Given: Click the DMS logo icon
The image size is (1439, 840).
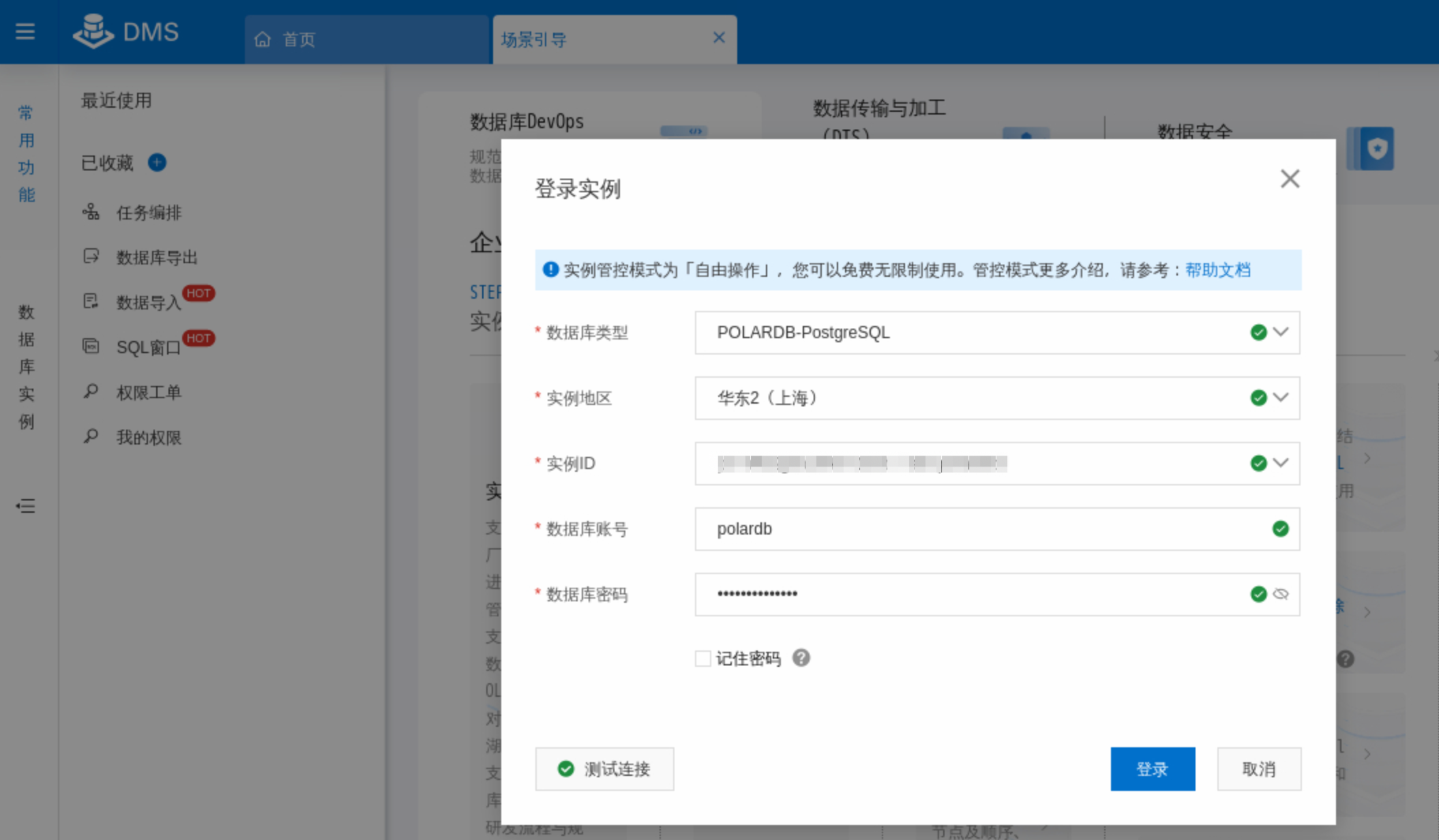Looking at the screenshot, I should (x=93, y=31).
